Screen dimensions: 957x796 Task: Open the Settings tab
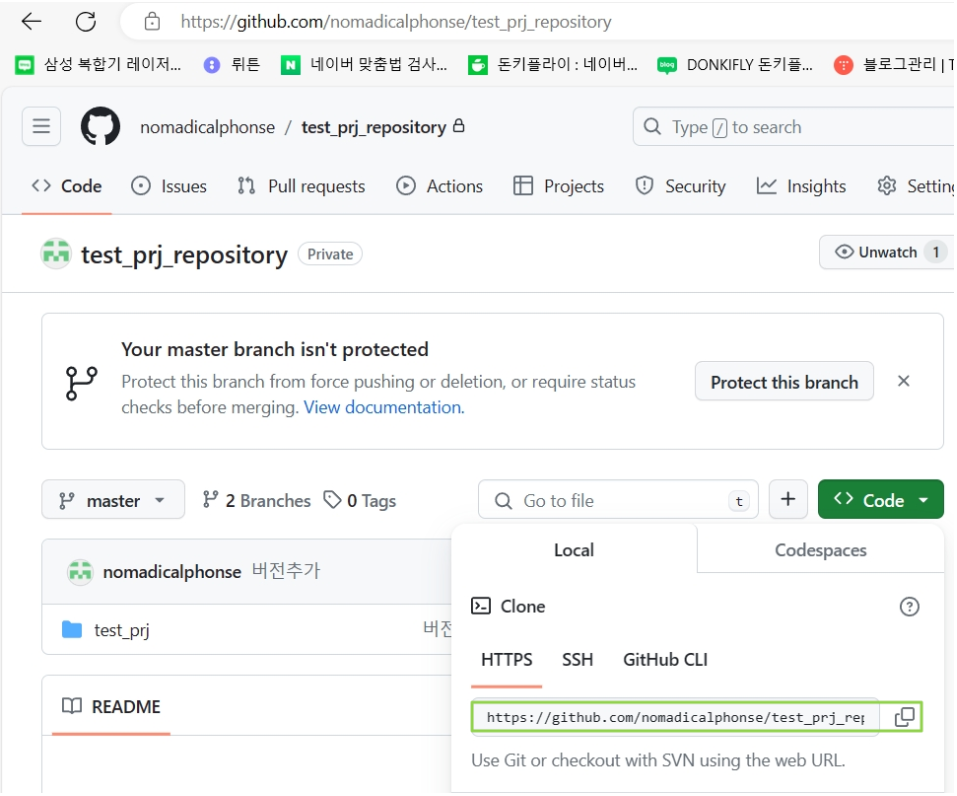pyautogui.click(x=915, y=186)
